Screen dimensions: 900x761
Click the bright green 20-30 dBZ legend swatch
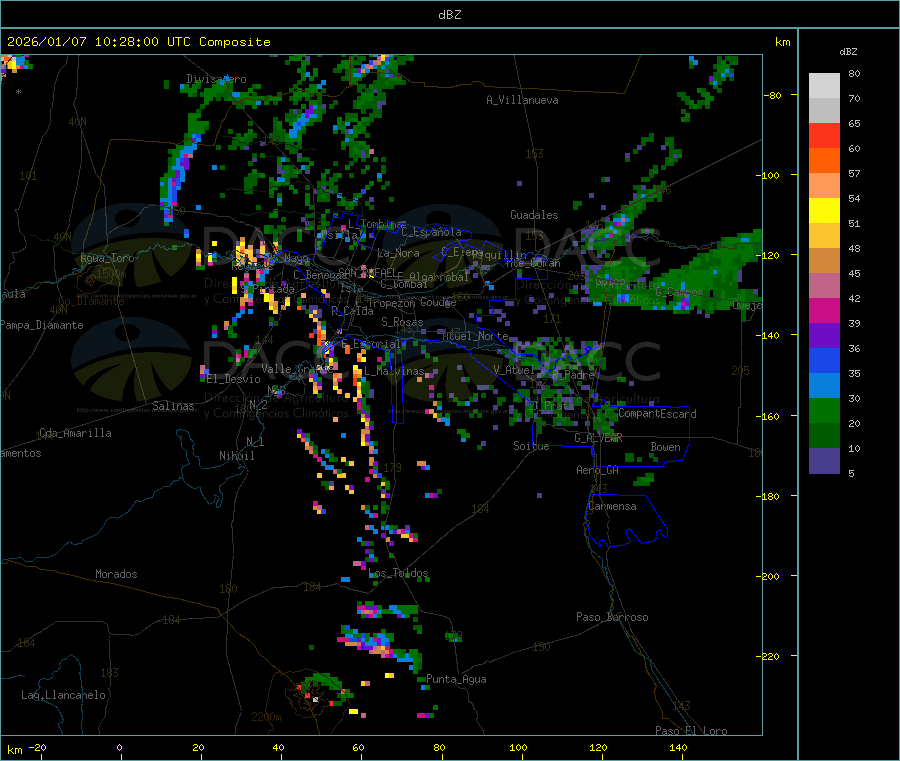coord(824,410)
